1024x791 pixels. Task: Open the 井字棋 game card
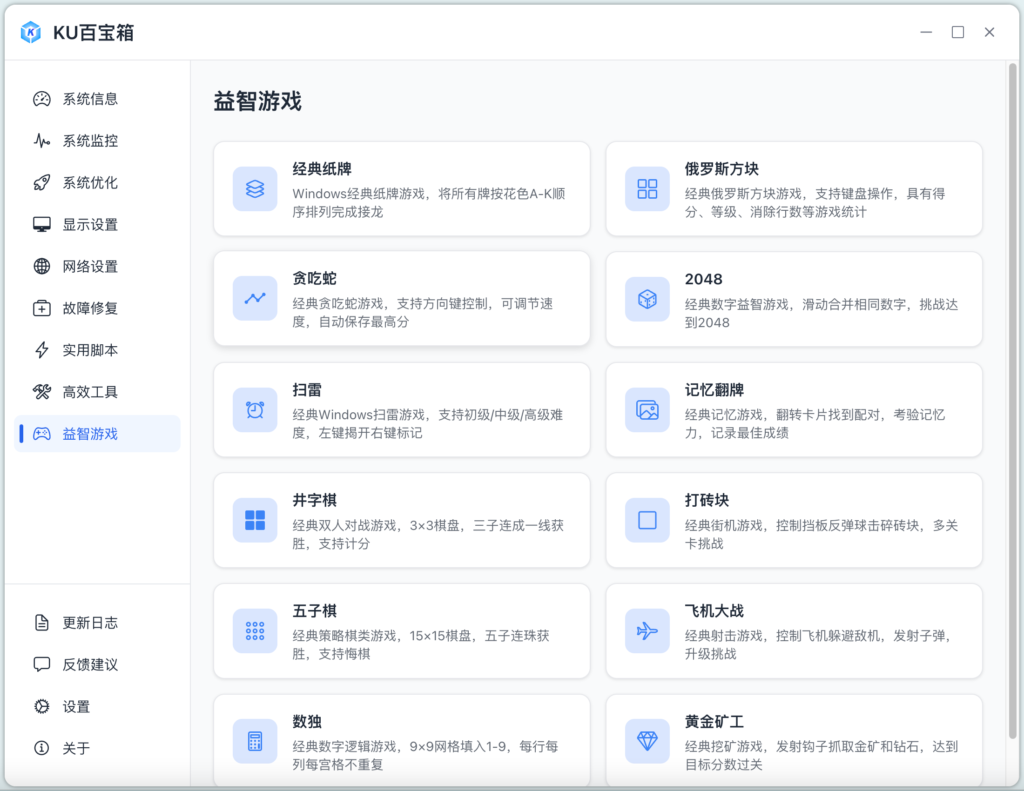click(x=402, y=521)
